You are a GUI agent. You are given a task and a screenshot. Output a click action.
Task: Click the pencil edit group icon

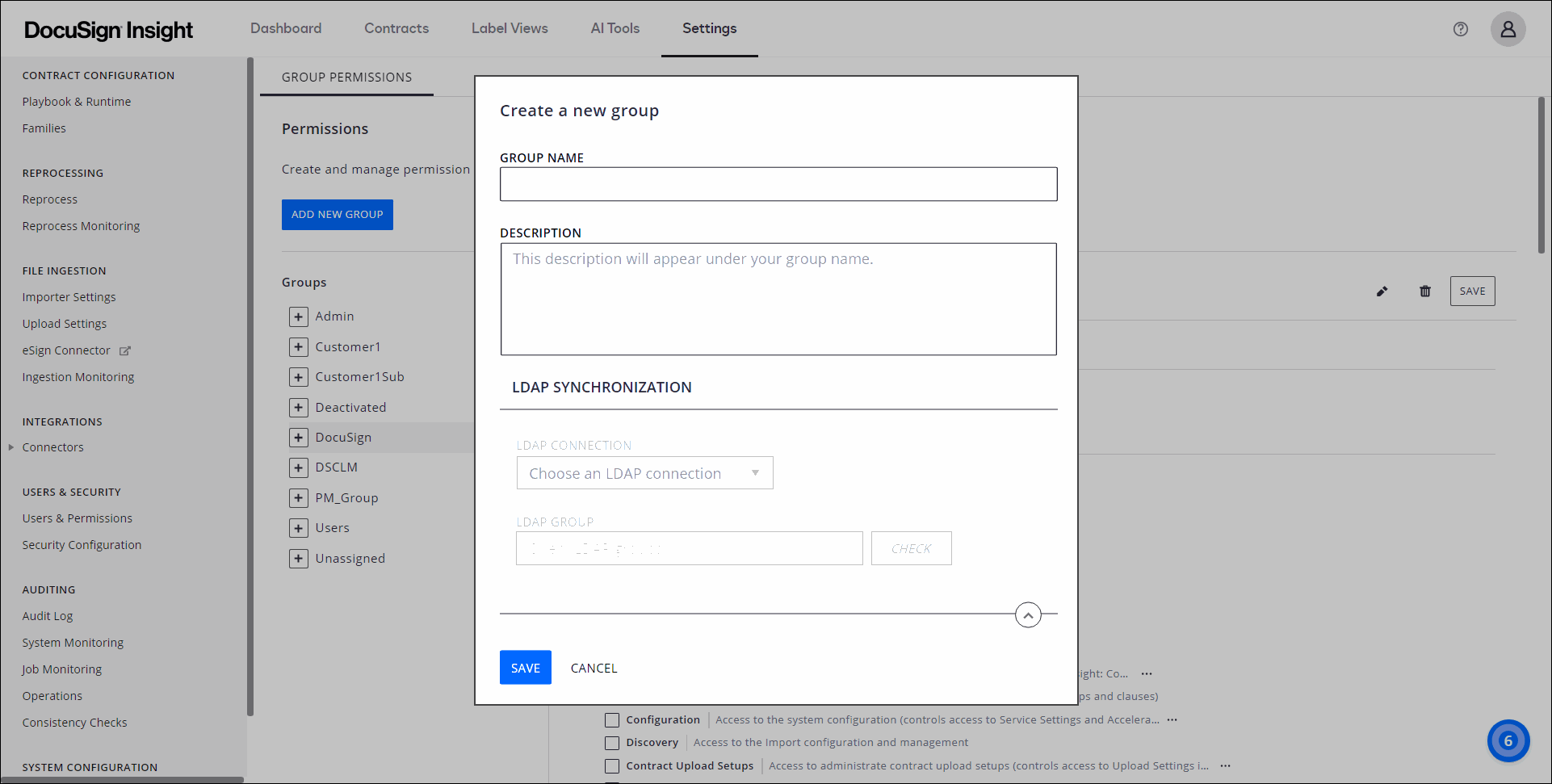point(1382,291)
